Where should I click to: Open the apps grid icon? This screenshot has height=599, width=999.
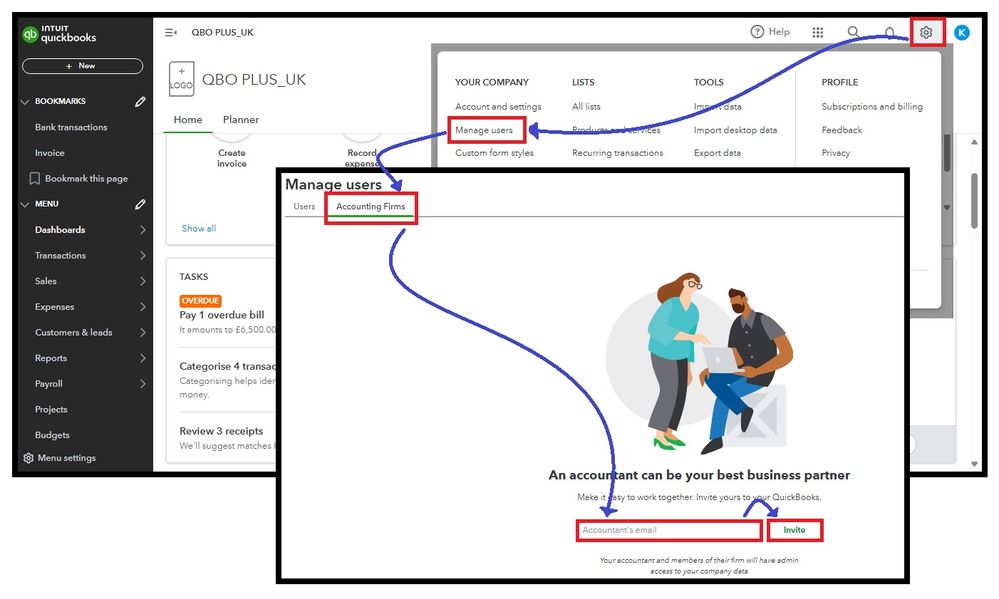pos(818,32)
